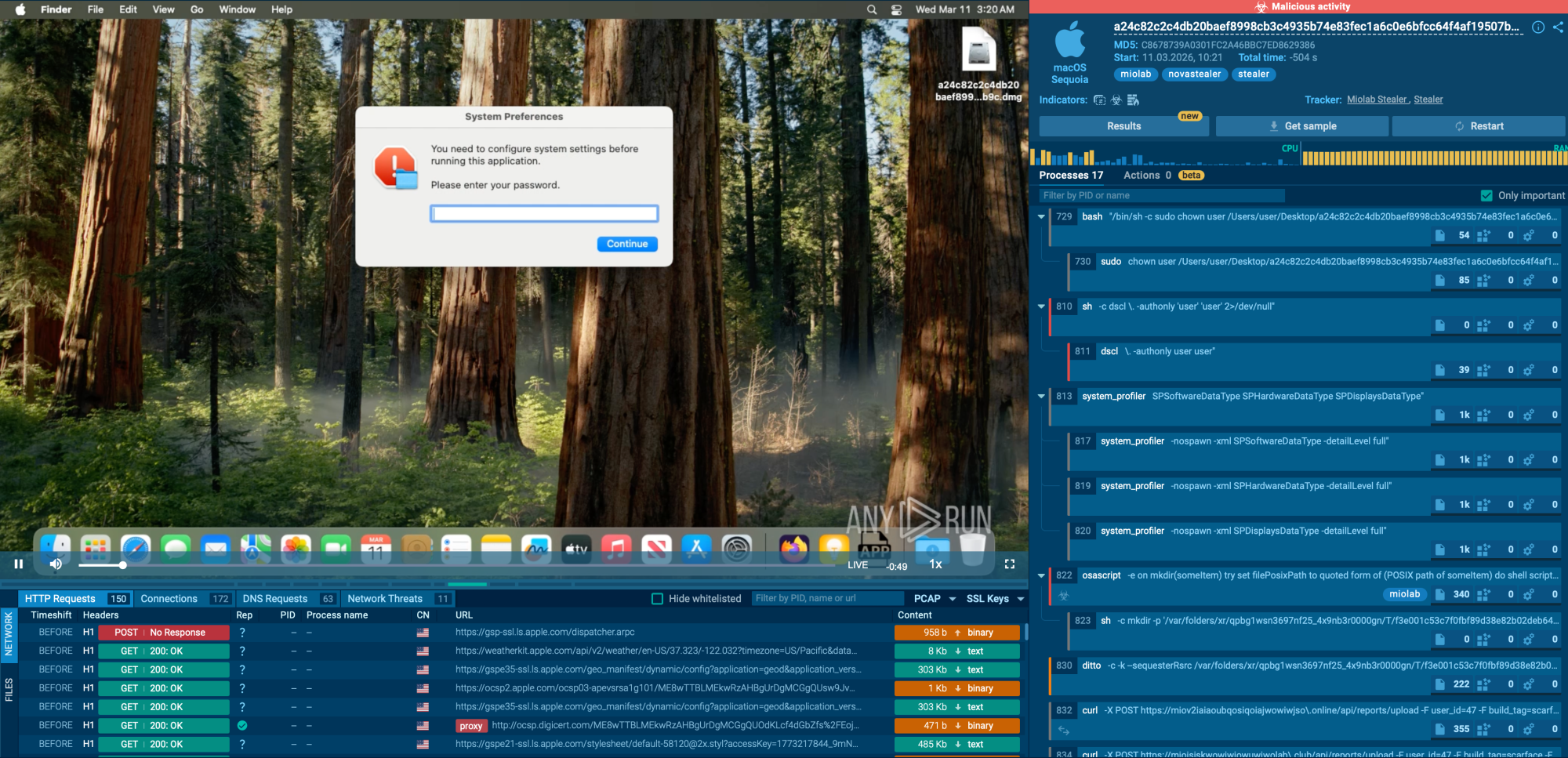Open the Miolab Stealer tracker link
Screen dimensions: 1568x758
pyautogui.click(x=1377, y=100)
